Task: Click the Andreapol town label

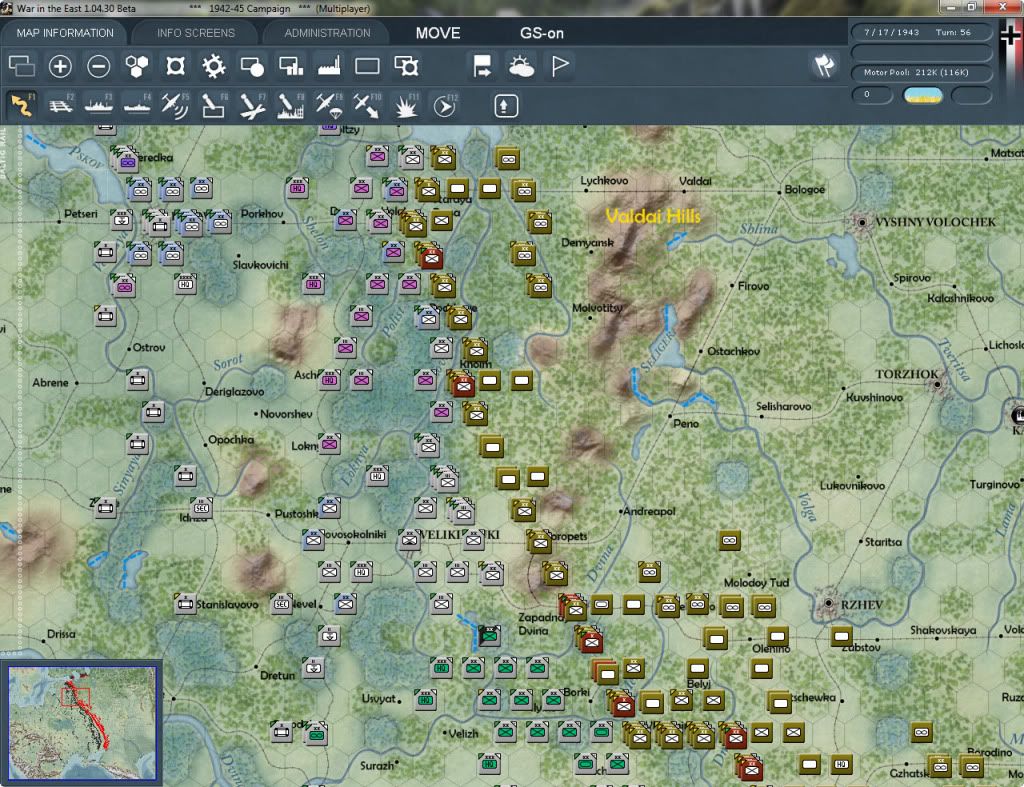Action: point(649,511)
